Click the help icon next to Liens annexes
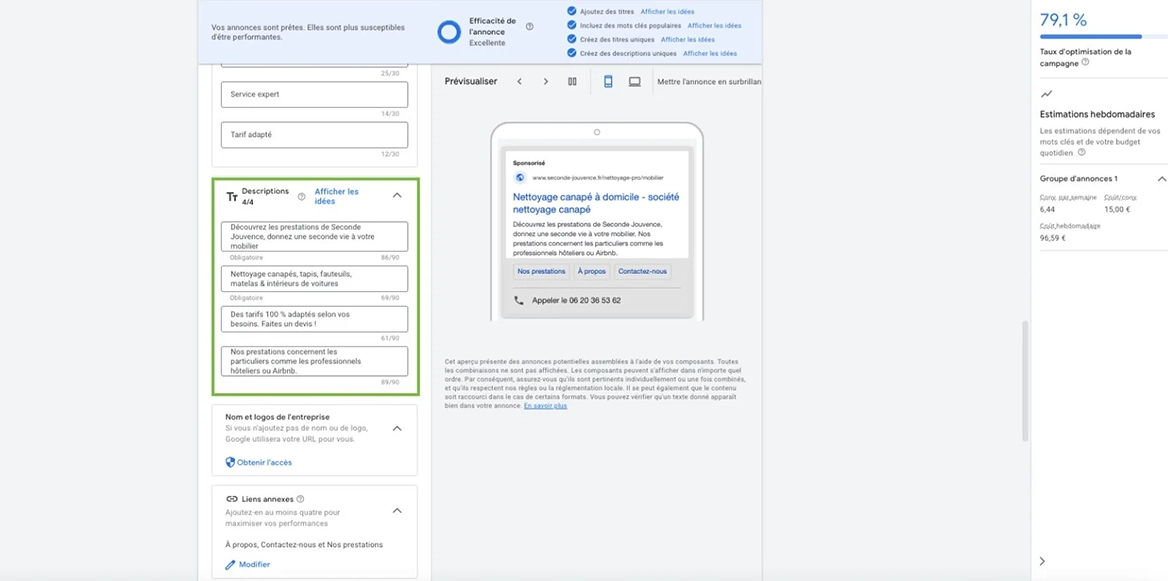 [x=300, y=499]
